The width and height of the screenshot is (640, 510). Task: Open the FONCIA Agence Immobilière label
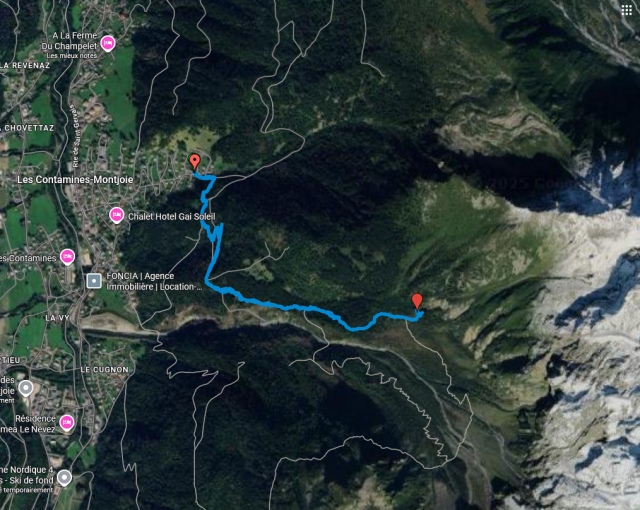154,281
